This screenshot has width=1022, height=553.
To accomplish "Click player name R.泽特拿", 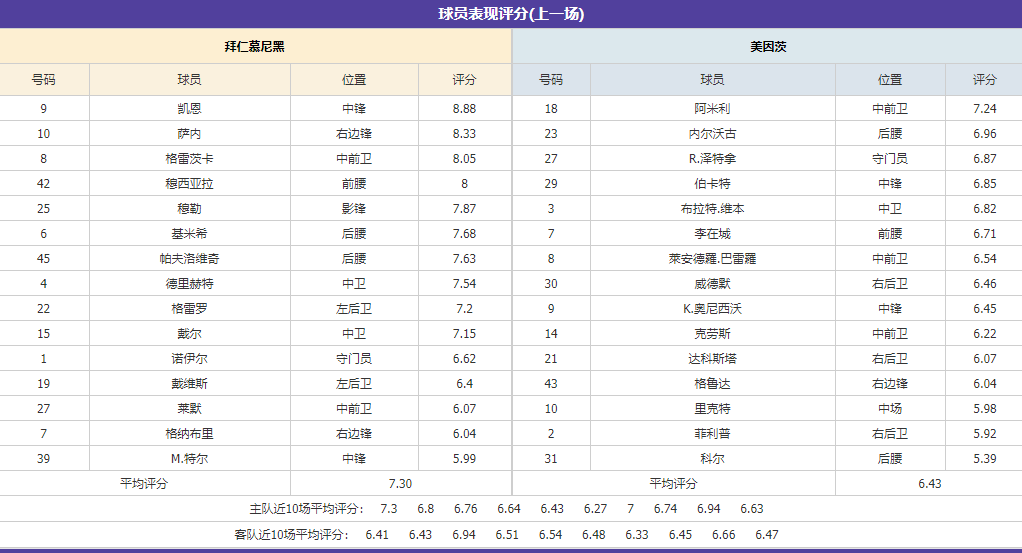I will [712, 158].
